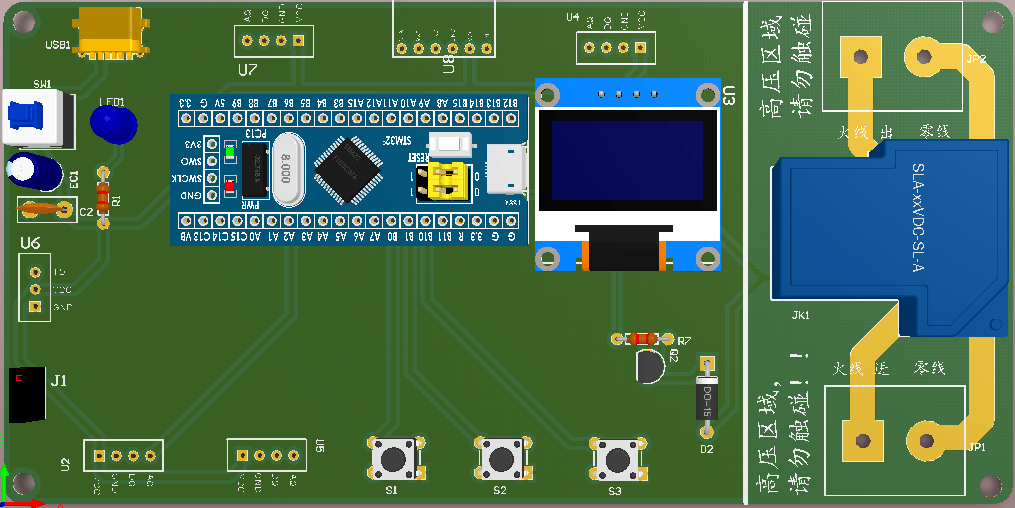This screenshot has width=1015, height=508.
Task: Click the top-left mounting hole
Action: pos(24,22)
